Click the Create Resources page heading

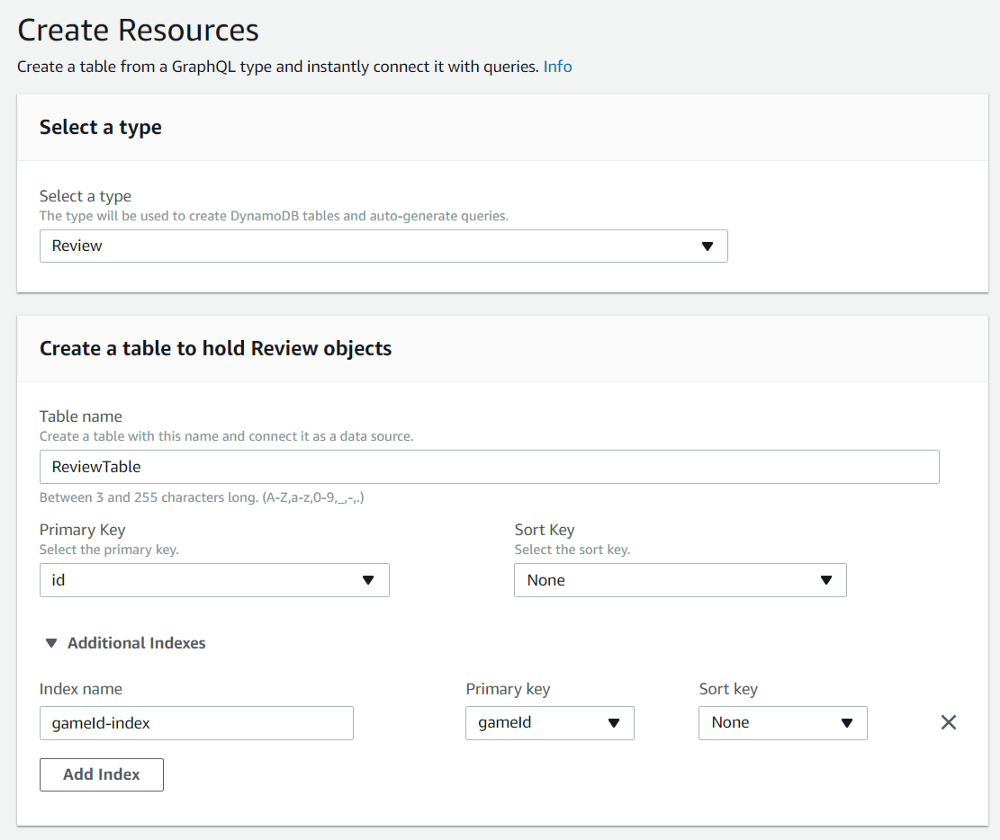point(138,30)
